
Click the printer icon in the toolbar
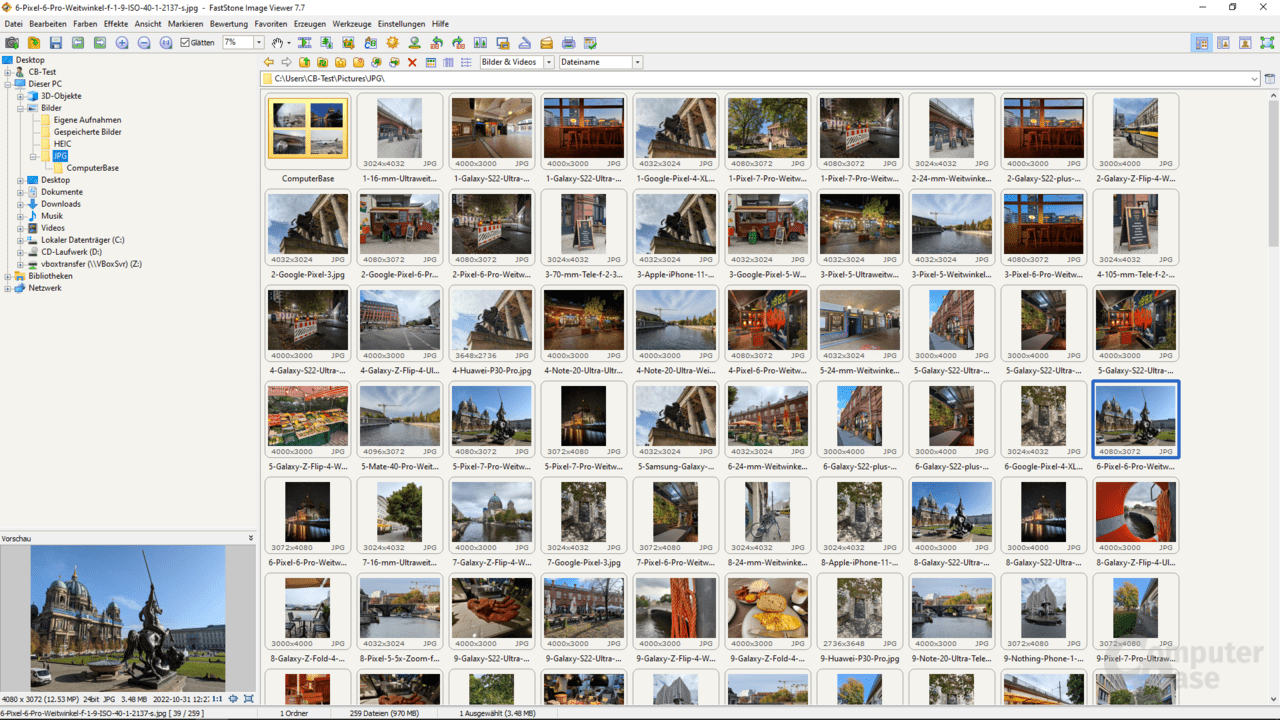click(568, 43)
